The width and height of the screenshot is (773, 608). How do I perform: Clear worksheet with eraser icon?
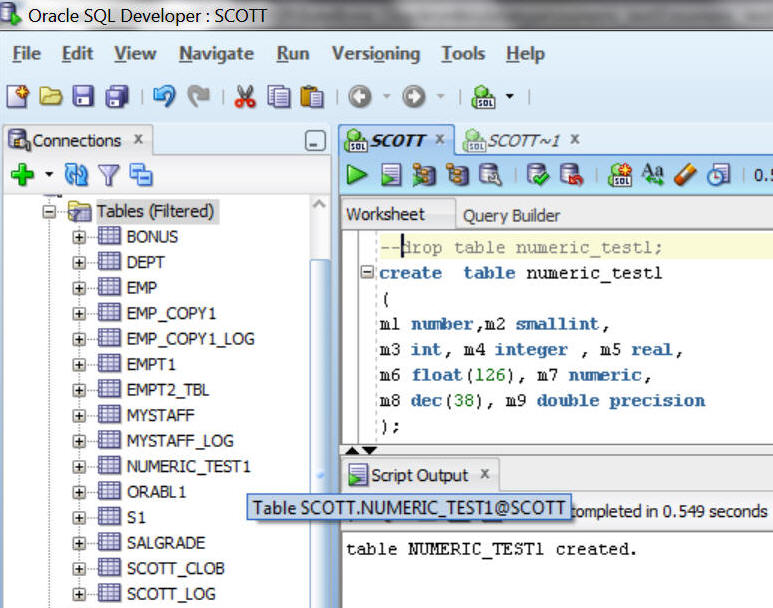[685, 175]
